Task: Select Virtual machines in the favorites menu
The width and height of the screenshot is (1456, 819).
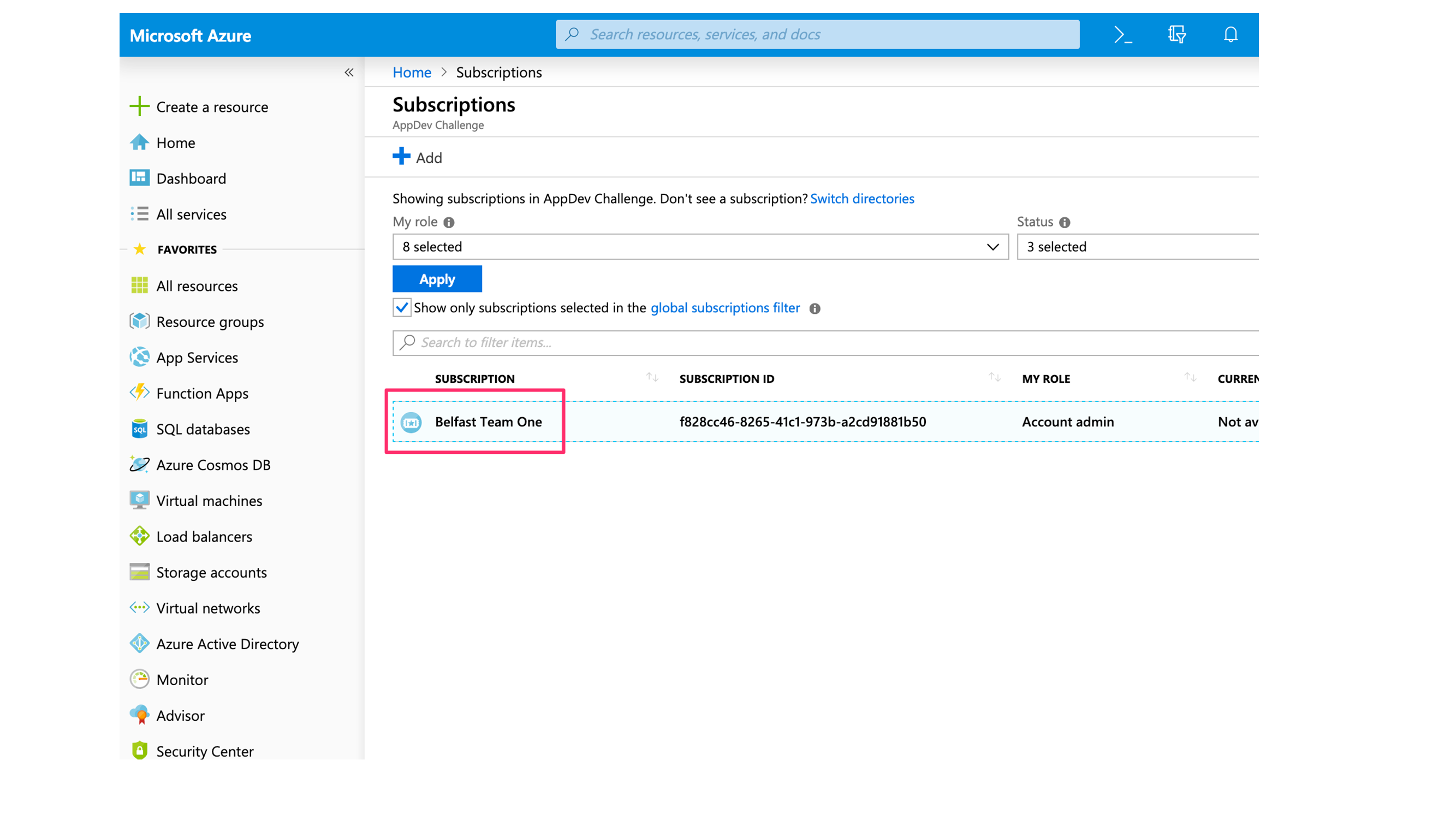Action: point(209,501)
